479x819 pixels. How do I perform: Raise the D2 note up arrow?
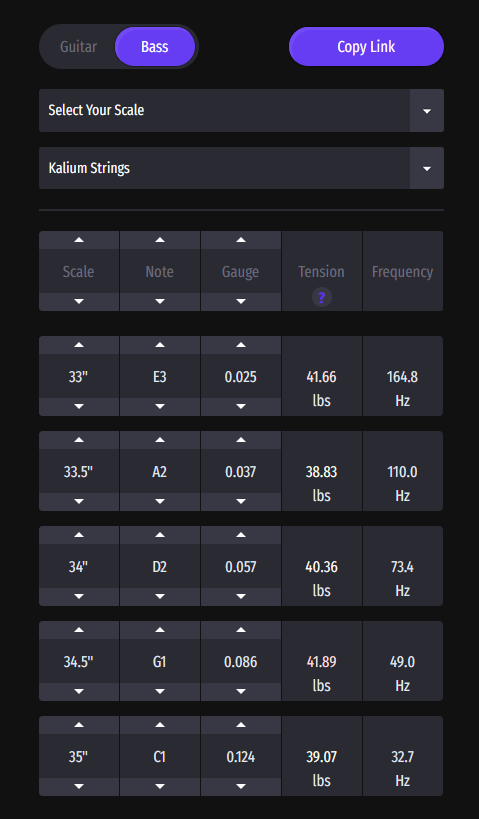(x=160, y=535)
